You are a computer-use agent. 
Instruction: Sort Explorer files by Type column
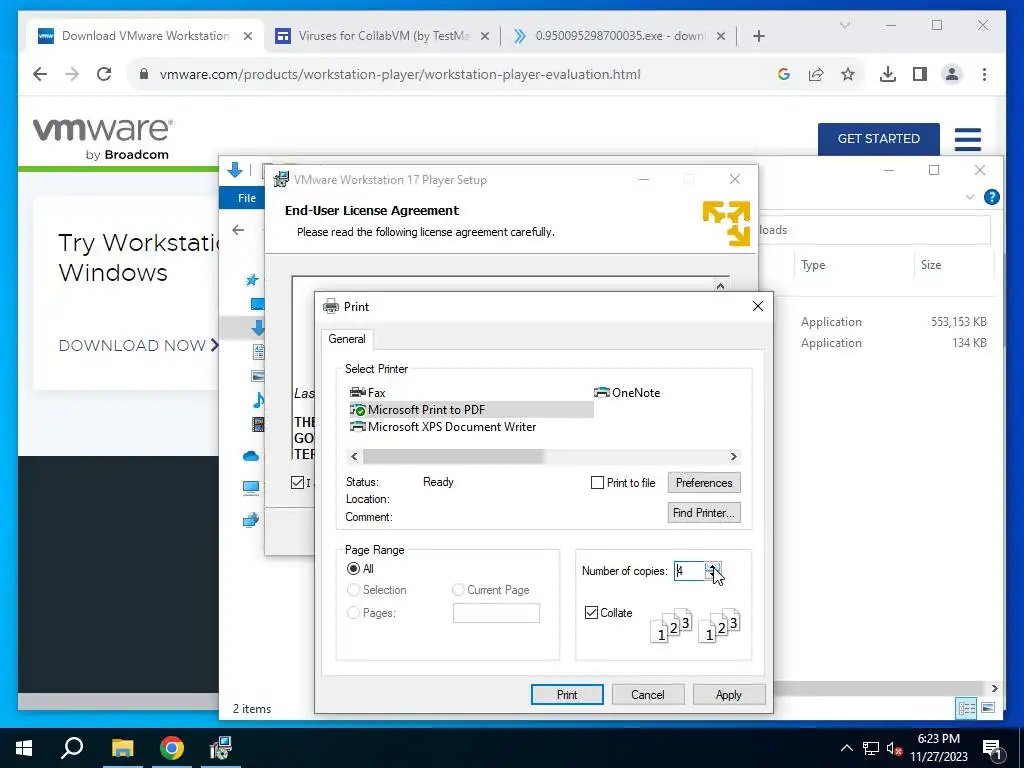[813, 264]
